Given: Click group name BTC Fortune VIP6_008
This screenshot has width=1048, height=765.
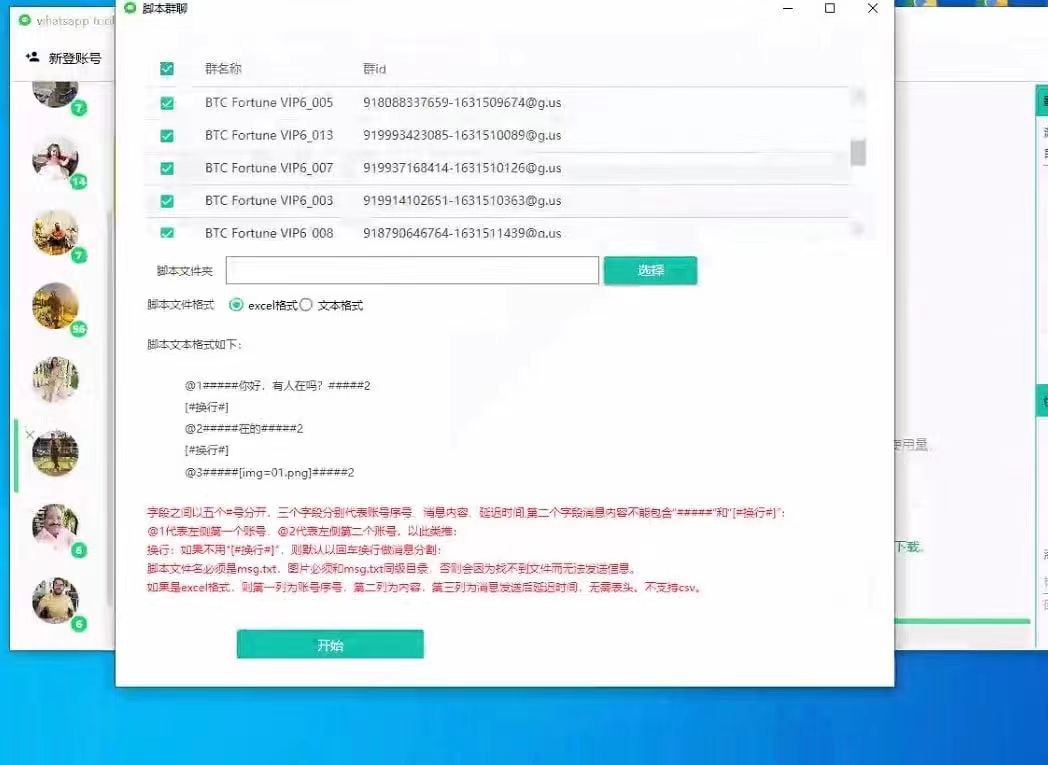Looking at the screenshot, I should 269,233.
